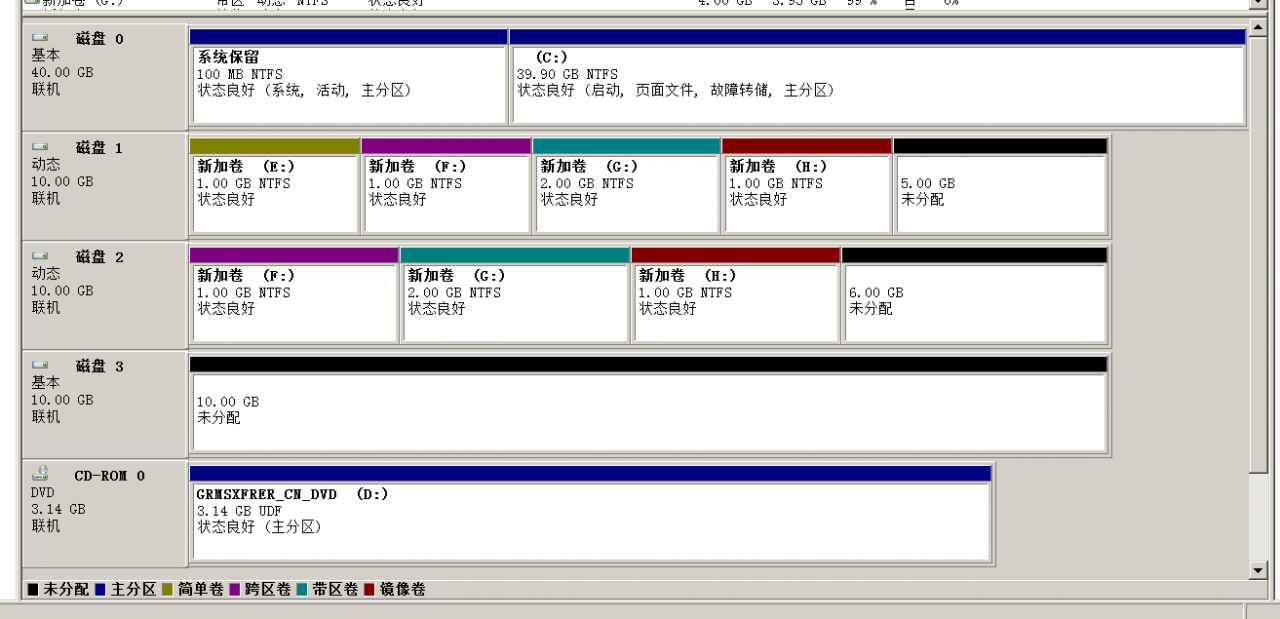The image size is (1280, 619).
Task: Click the volume list scroll down arrow
Action: 1259,3
